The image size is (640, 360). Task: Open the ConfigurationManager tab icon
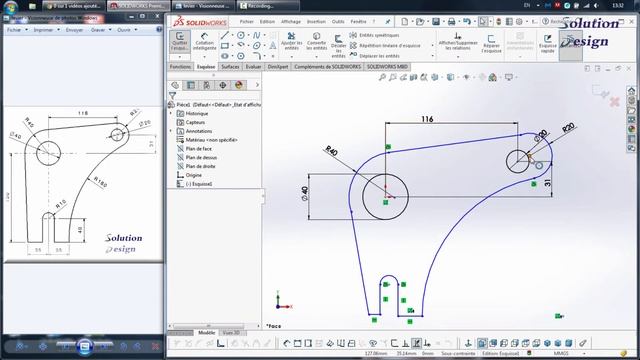(x=207, y=85)
